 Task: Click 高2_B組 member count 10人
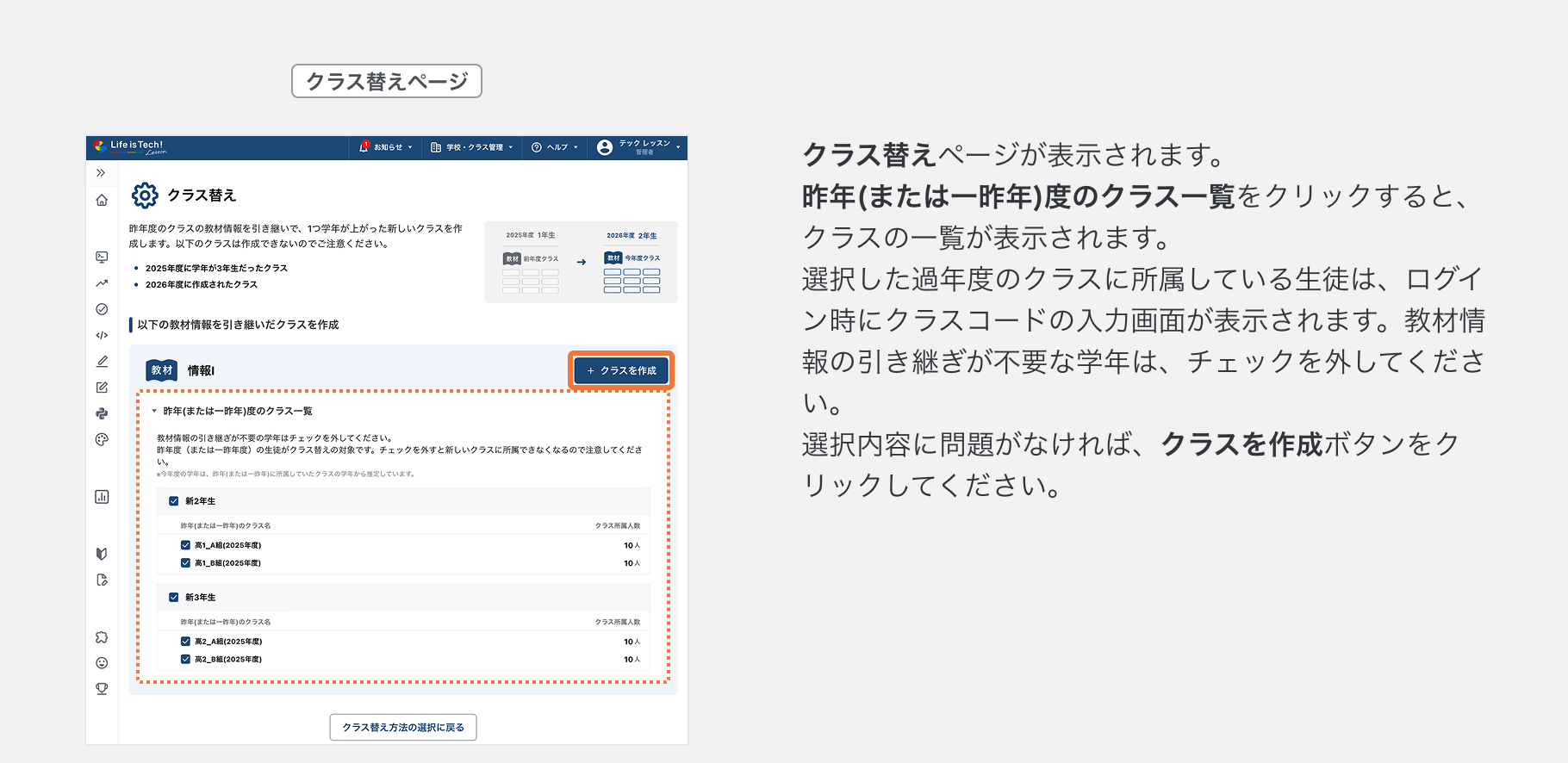[x=632, y=660]
